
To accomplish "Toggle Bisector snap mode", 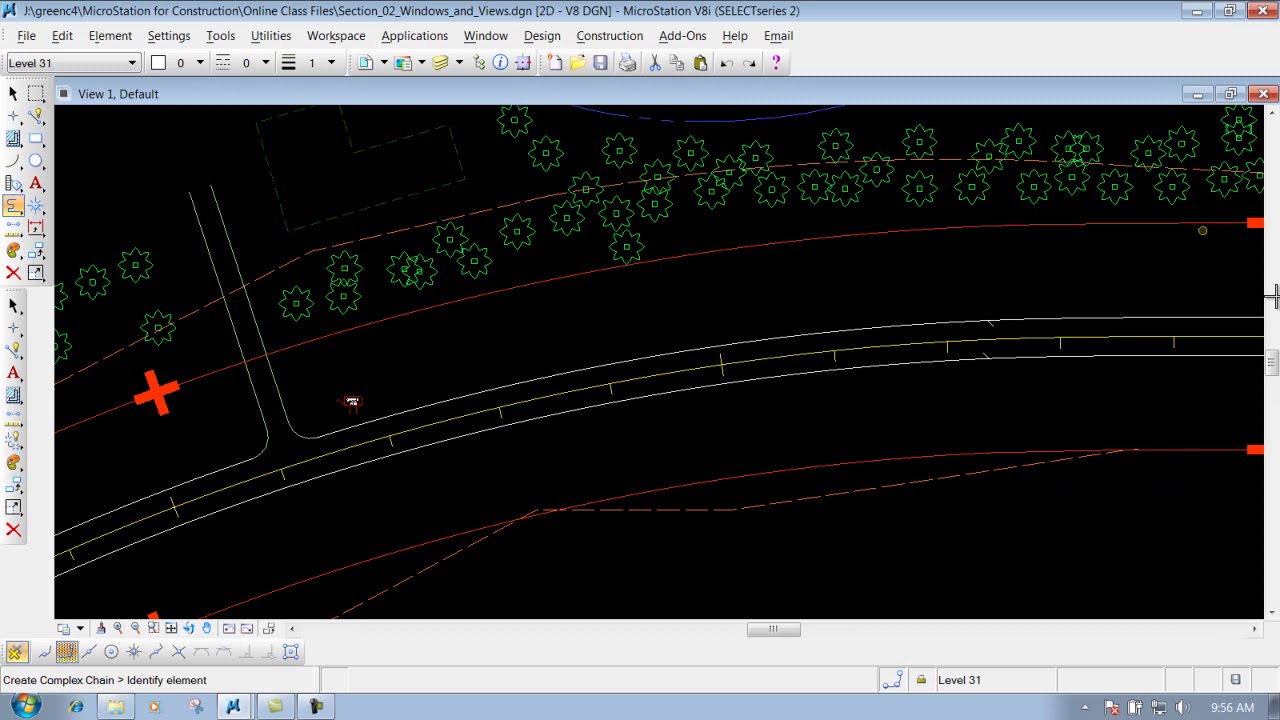I will (156, 652).
